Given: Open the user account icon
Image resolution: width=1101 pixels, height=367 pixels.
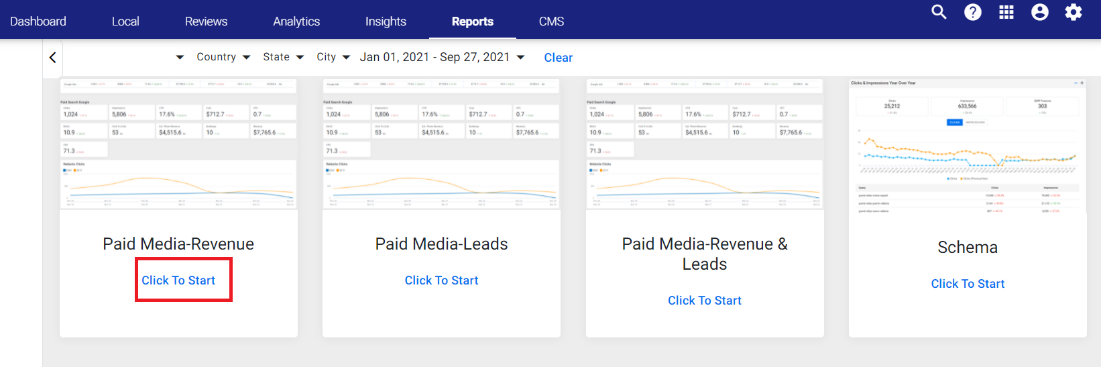Looking at the screenshot, I should (x=1040, y=13).
